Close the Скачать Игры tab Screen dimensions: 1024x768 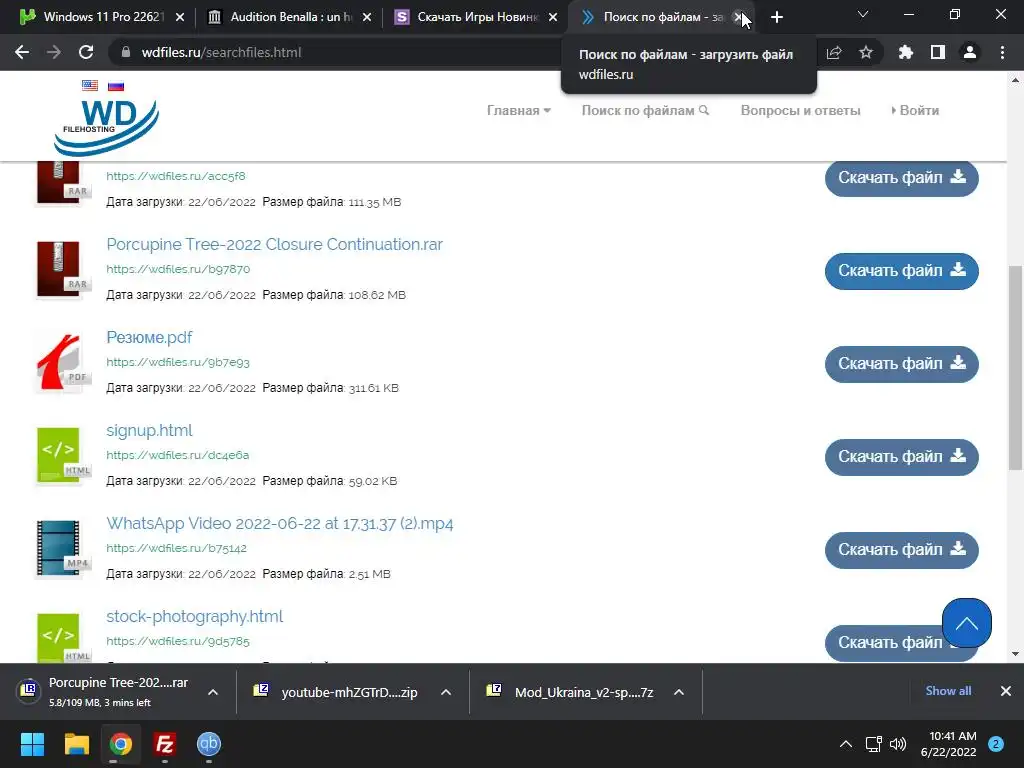point(553,17)
